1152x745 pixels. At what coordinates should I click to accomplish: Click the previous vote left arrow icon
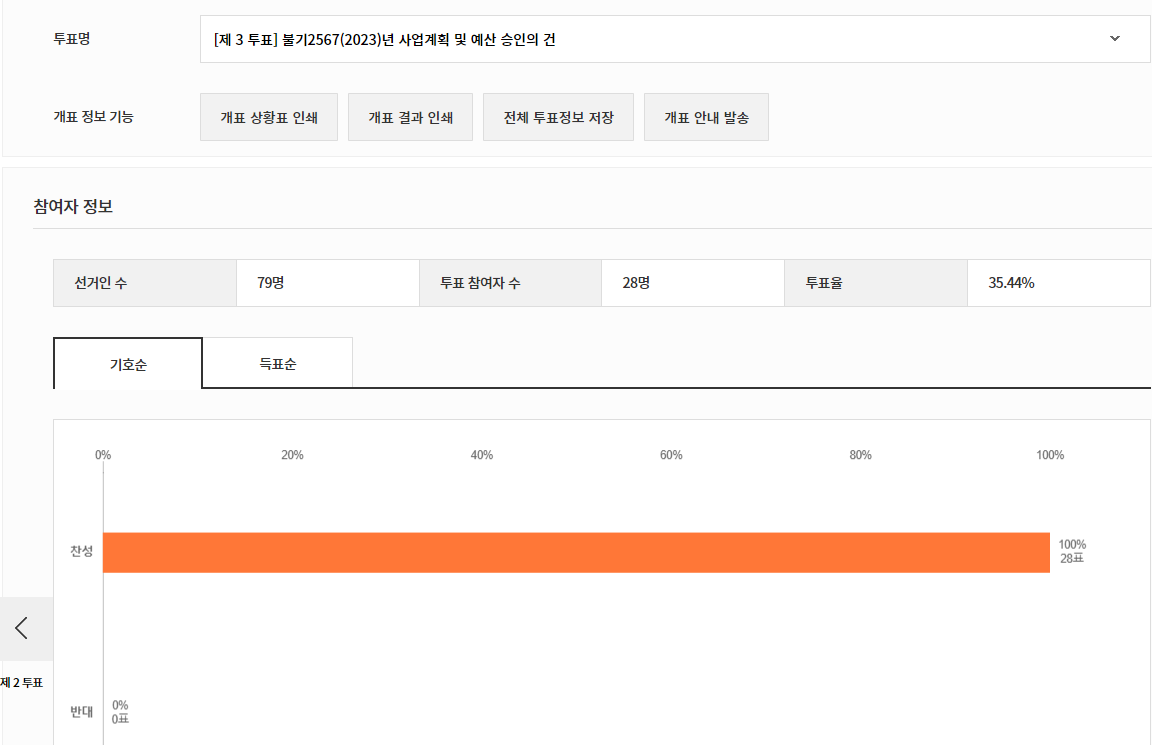[22, 628]
